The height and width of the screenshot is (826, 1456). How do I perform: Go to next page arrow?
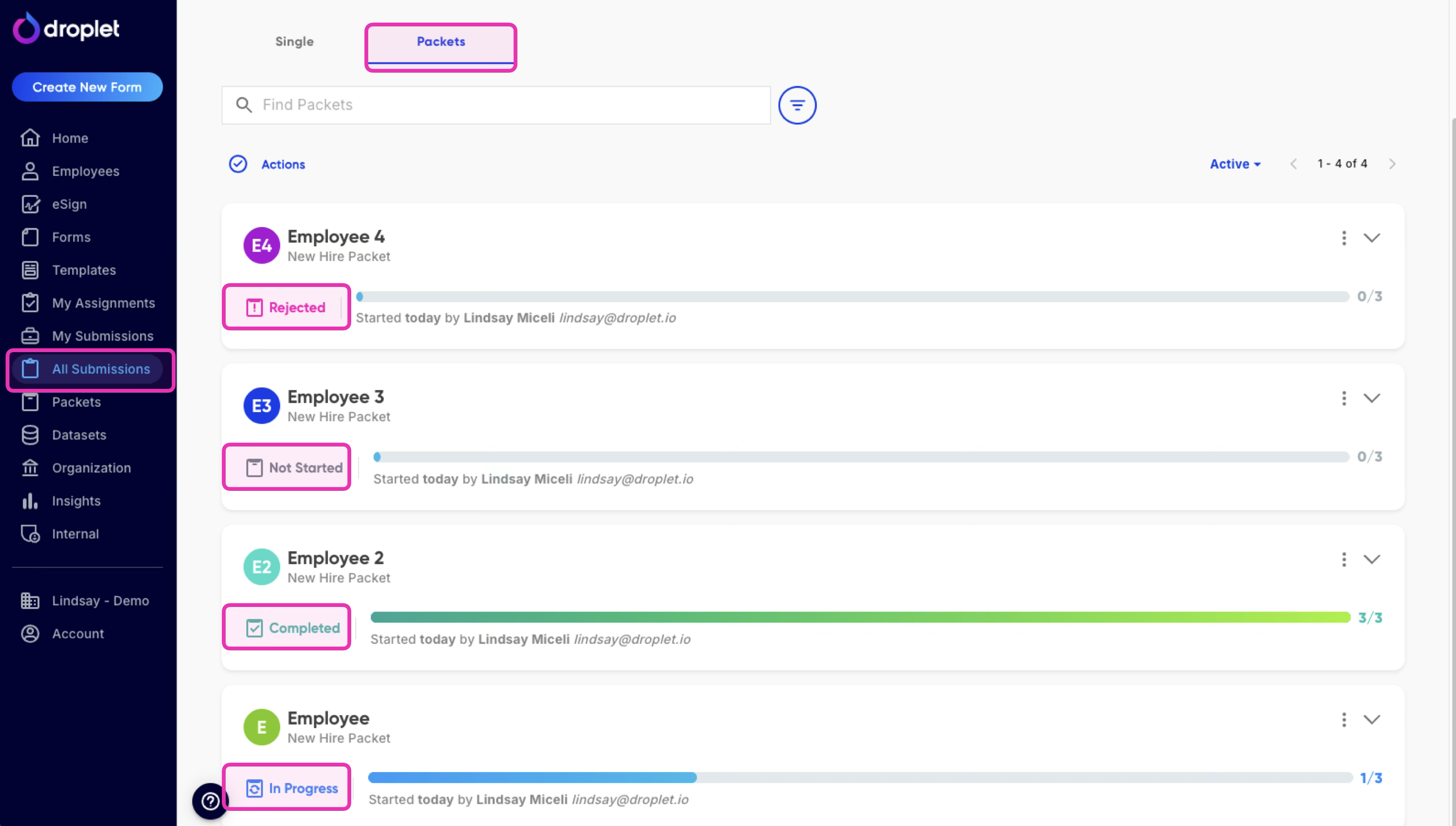click(x=1392, y=164)
